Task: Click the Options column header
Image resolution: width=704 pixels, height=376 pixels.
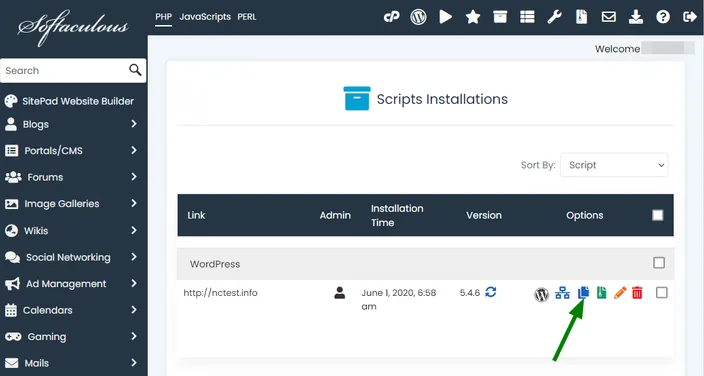Action: [585, 215]
